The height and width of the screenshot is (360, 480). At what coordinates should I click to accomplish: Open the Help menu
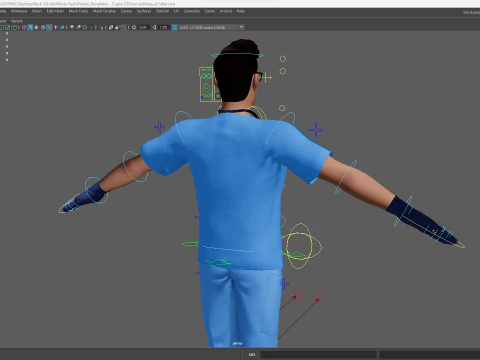(x=241, y=11)
